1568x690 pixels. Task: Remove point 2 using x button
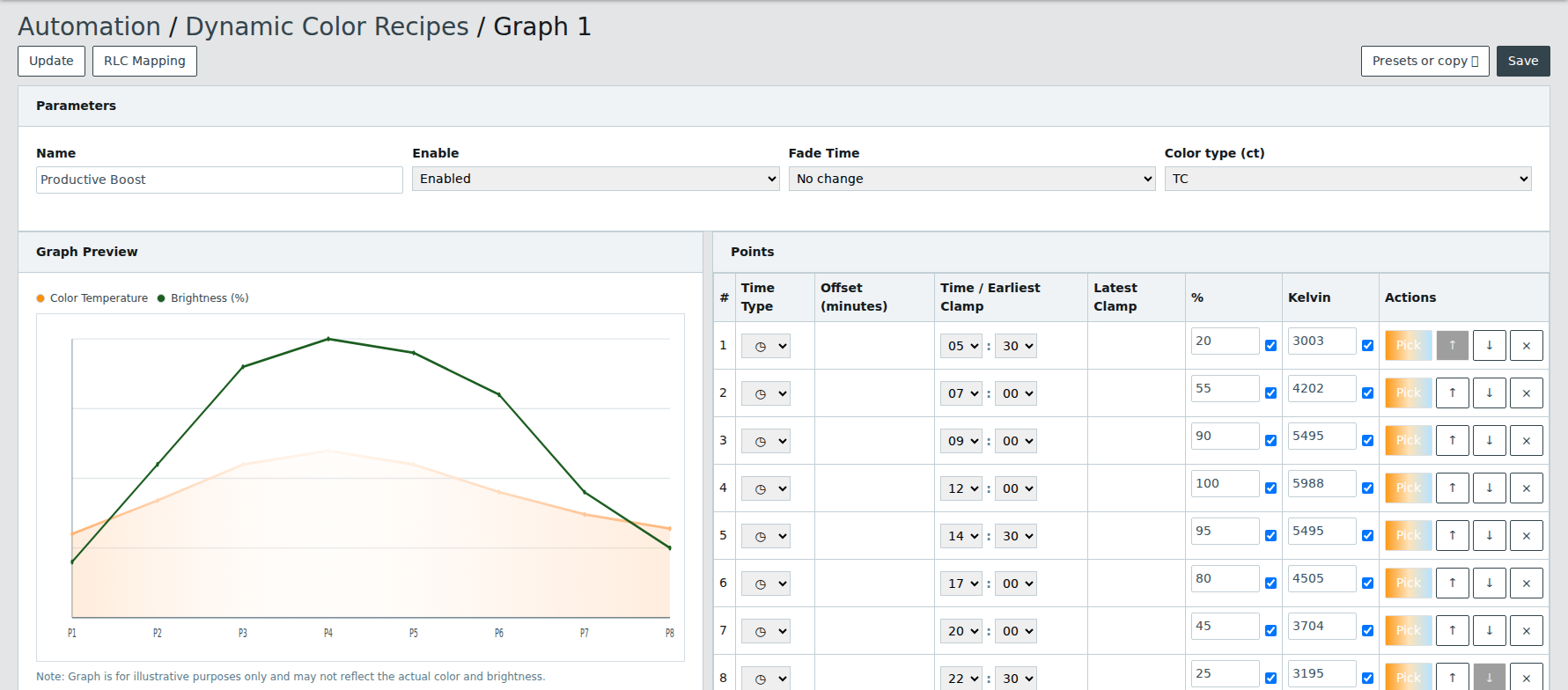pos(1526,393)
